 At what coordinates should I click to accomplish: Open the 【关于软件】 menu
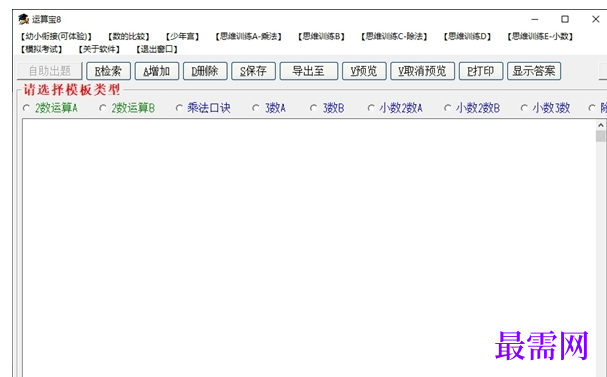[99, 49]
